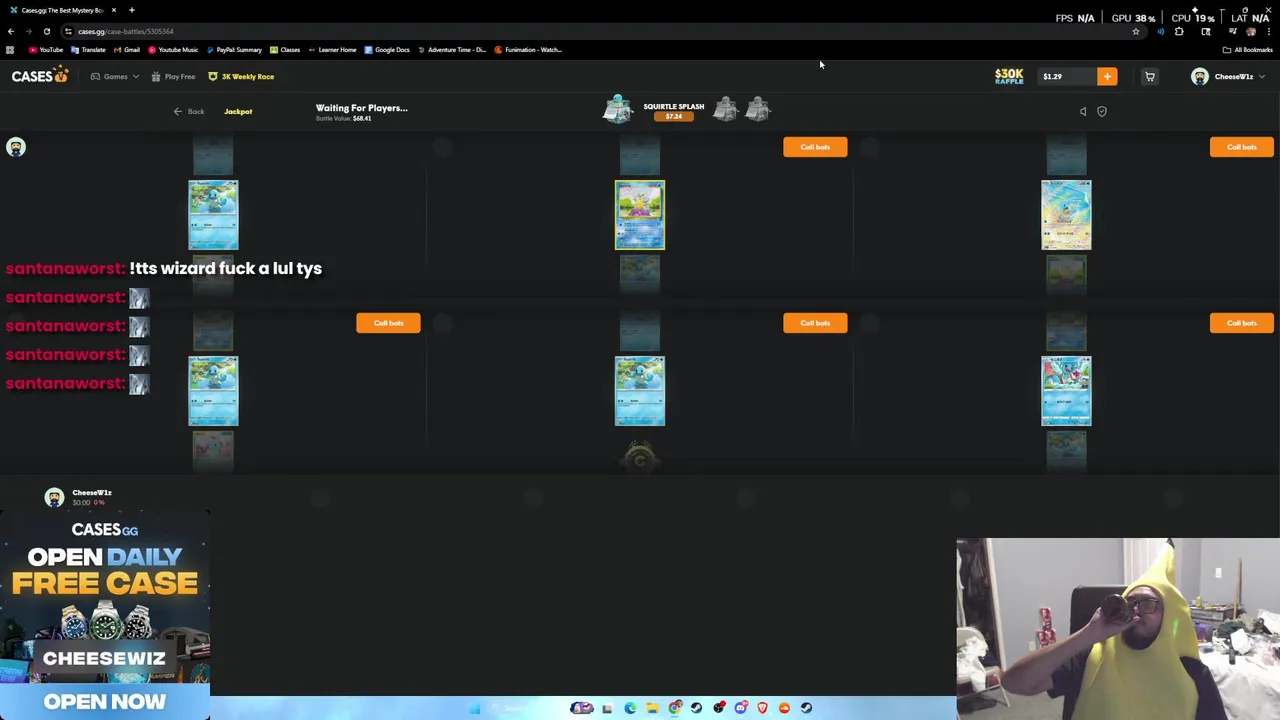Select the colored Squirtle Splash case icon
This screenshot has width=1280, height=720.
point(618,108)
